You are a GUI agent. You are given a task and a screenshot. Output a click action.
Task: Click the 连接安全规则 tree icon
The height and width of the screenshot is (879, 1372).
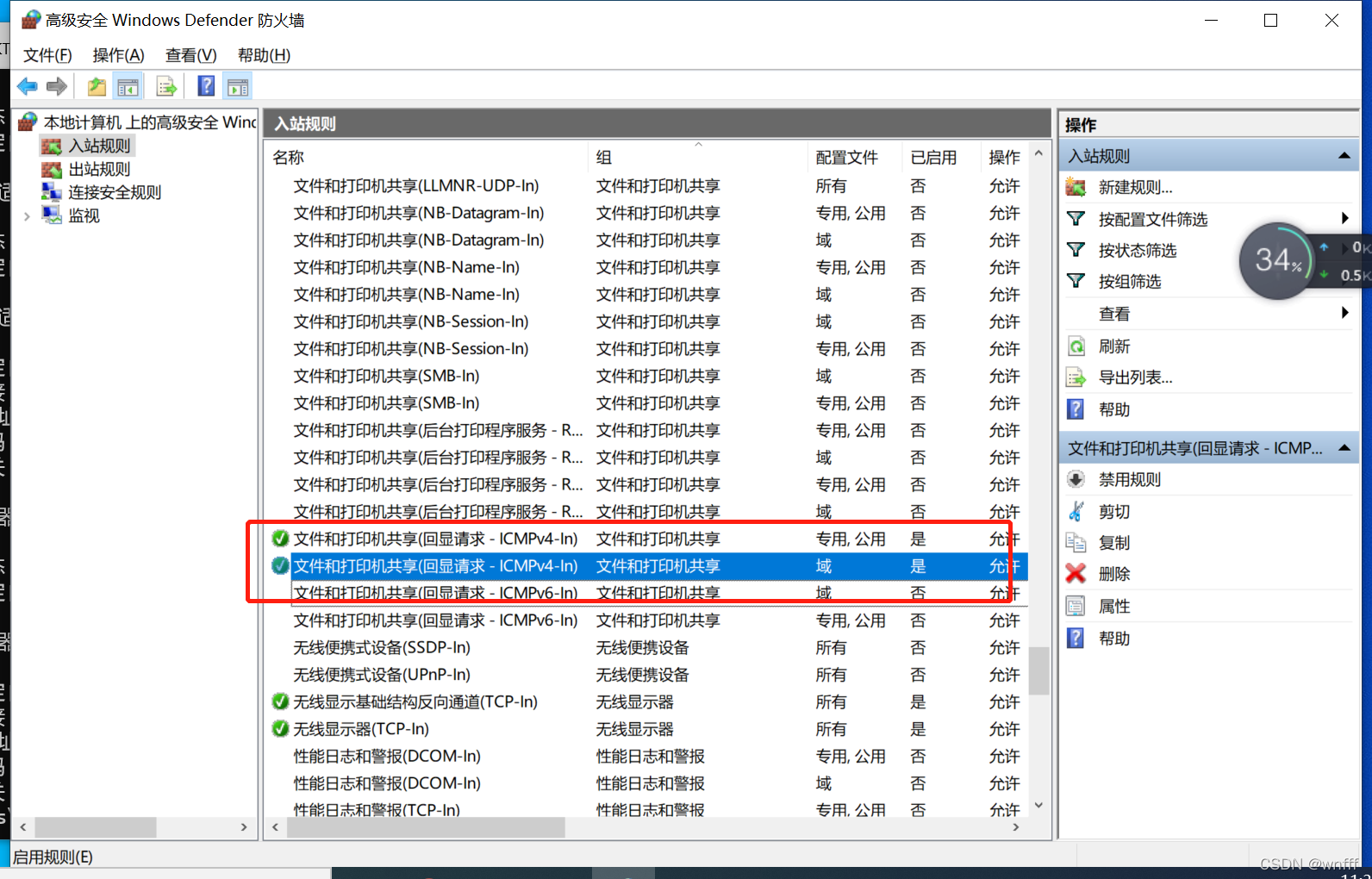point(52,191)
